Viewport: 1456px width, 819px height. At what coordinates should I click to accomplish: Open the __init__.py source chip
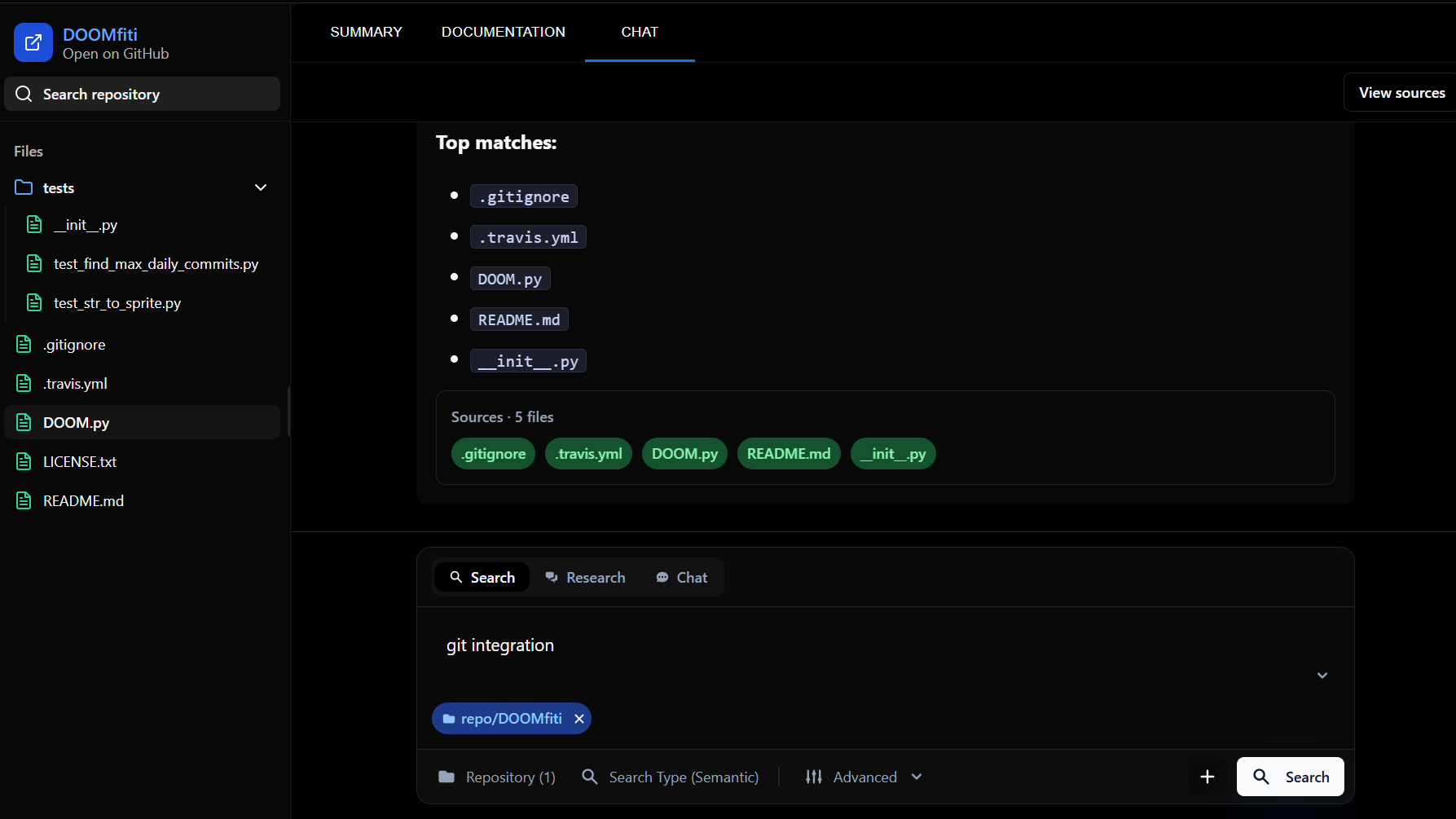(893, 454)
